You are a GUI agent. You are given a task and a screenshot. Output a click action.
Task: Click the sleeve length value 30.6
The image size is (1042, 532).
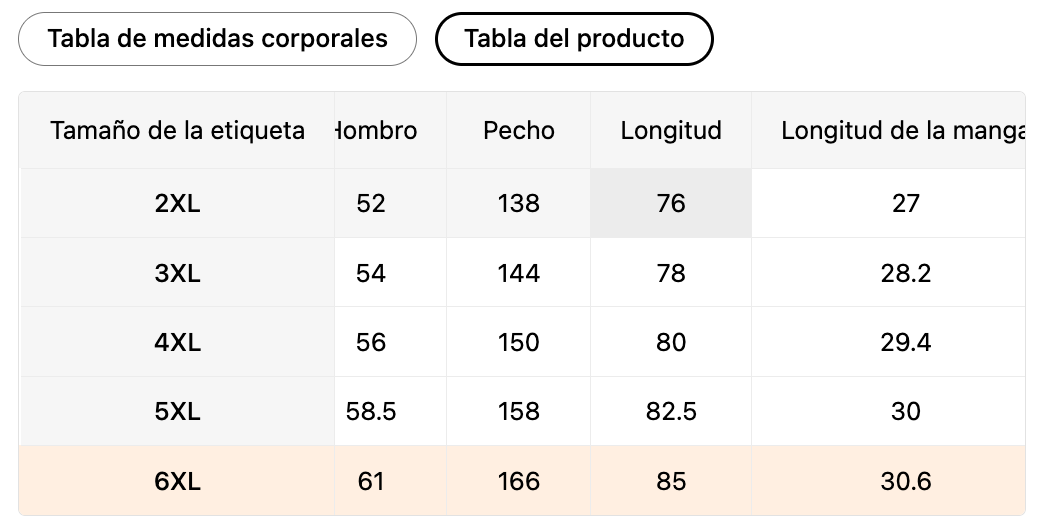click(x=905, y=481)
